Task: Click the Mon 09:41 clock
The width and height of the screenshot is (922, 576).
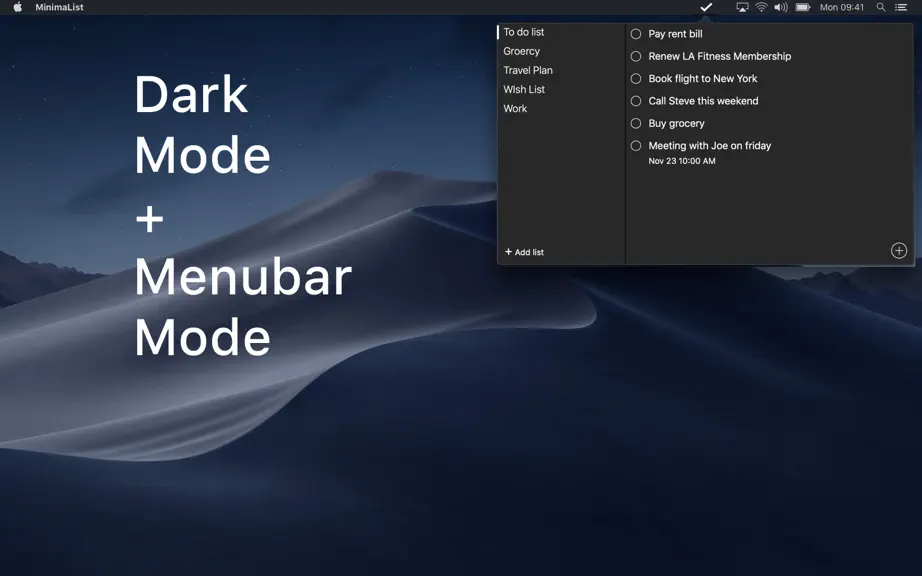Action: [841, 7]
